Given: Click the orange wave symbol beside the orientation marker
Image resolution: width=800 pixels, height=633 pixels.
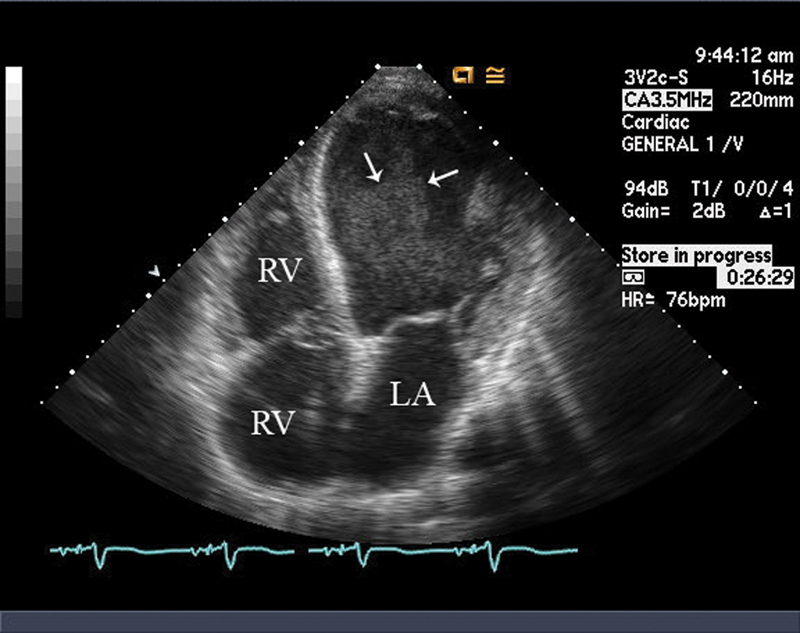Looking at the screenshot, I should click(x=492, y=73).
